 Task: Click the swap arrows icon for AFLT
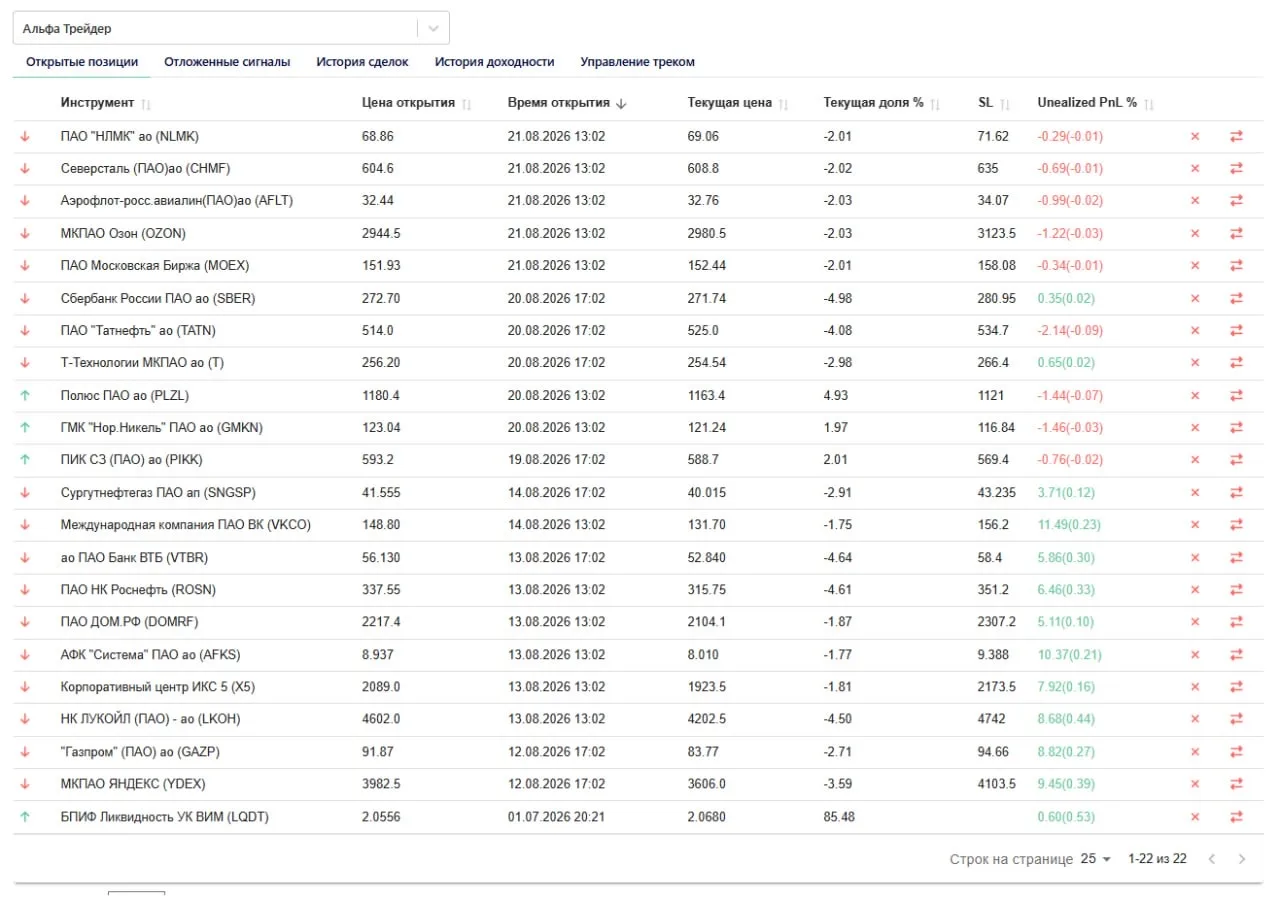point(1236,201)
